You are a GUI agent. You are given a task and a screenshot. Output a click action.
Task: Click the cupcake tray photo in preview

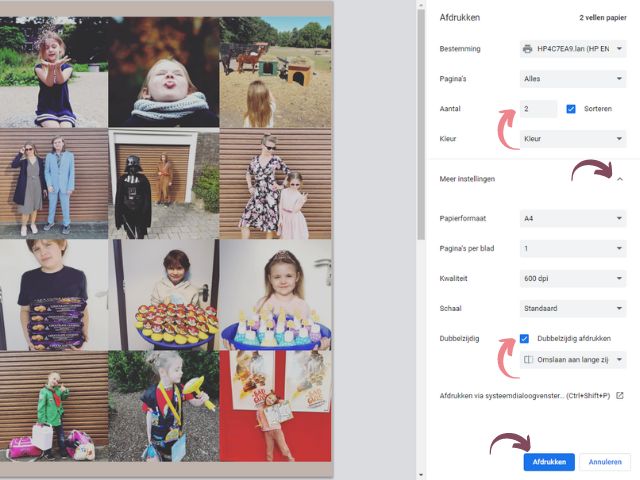point(165,293)
